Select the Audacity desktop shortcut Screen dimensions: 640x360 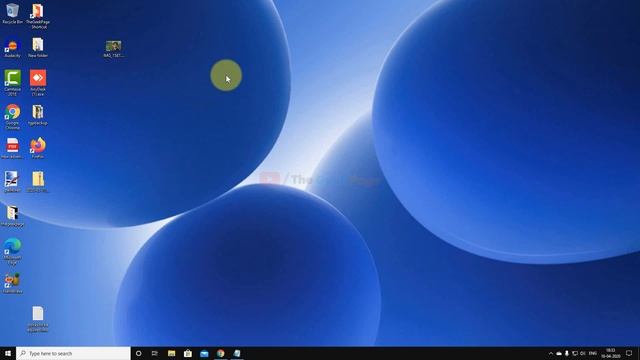coord(12,48)
